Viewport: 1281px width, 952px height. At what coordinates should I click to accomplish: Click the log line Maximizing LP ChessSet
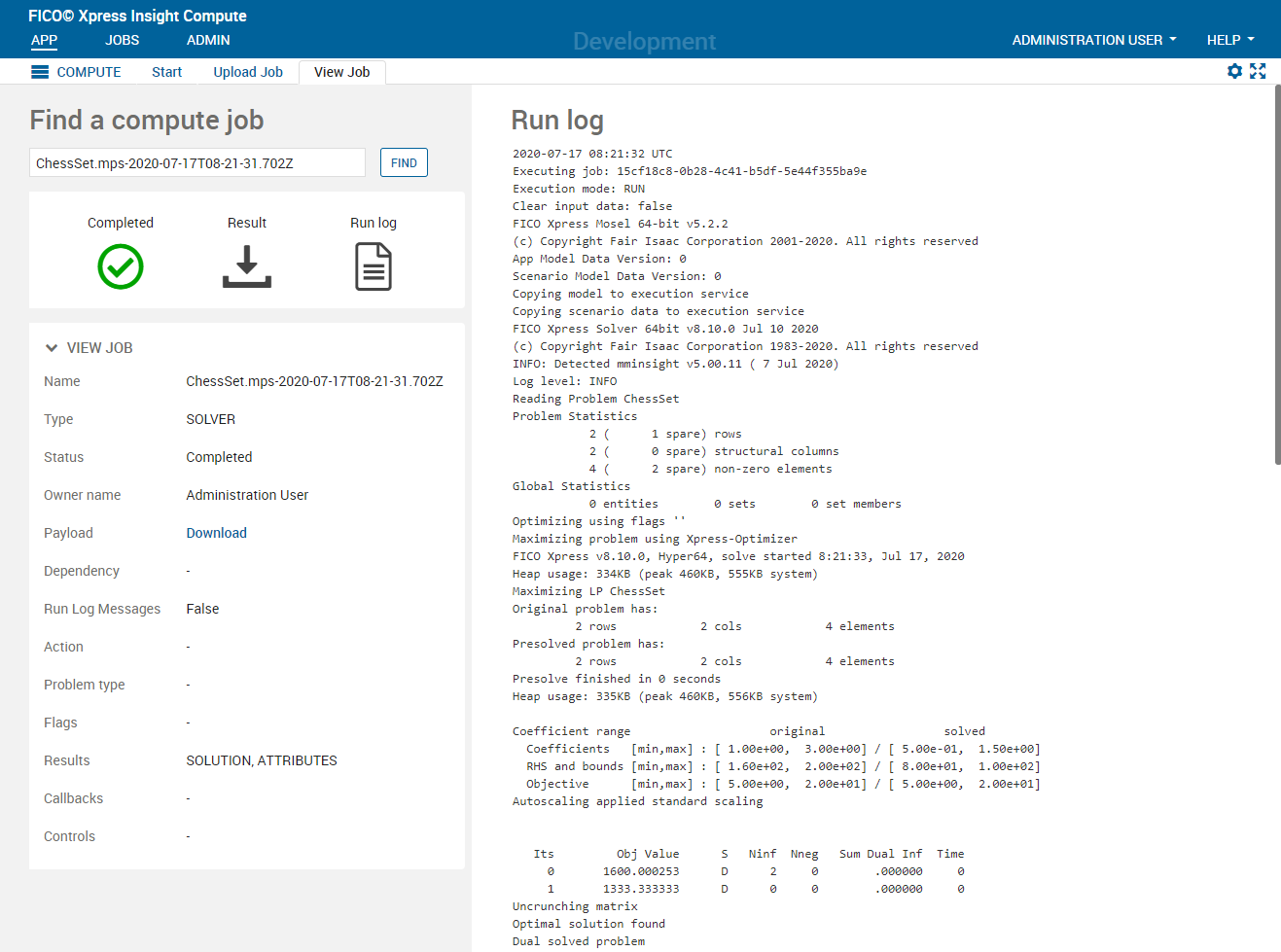tap(588, 591)
